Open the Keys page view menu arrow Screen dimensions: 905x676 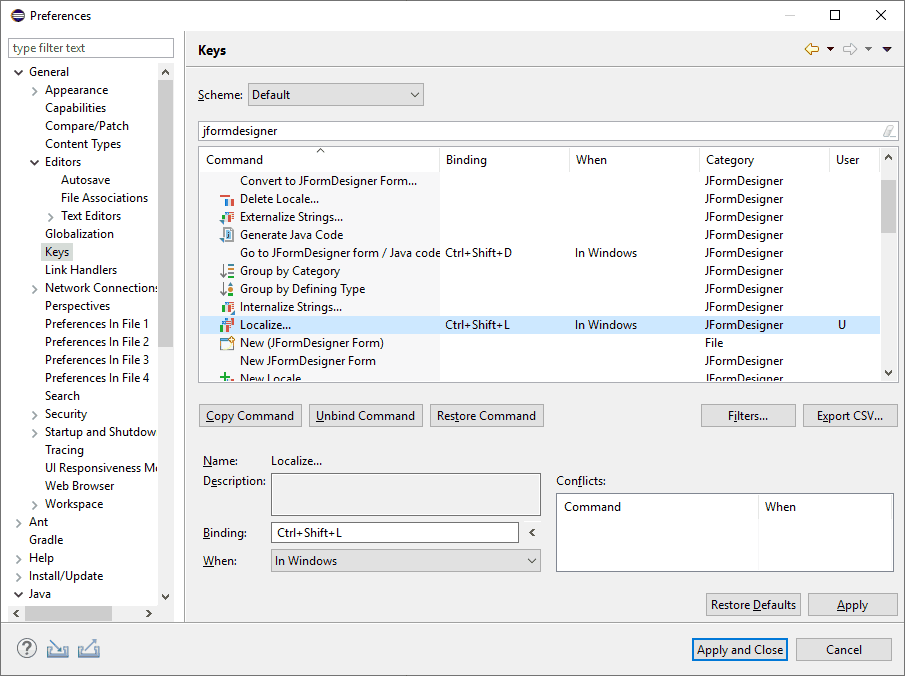click(x=887, y=49)
